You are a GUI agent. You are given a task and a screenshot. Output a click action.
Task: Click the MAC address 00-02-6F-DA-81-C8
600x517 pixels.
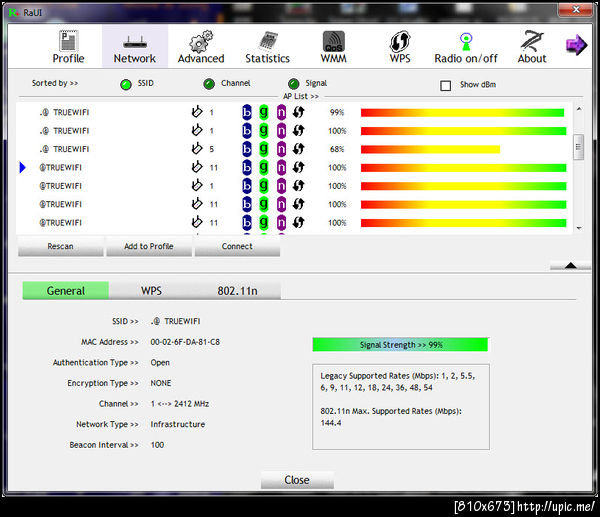[185, 342]
